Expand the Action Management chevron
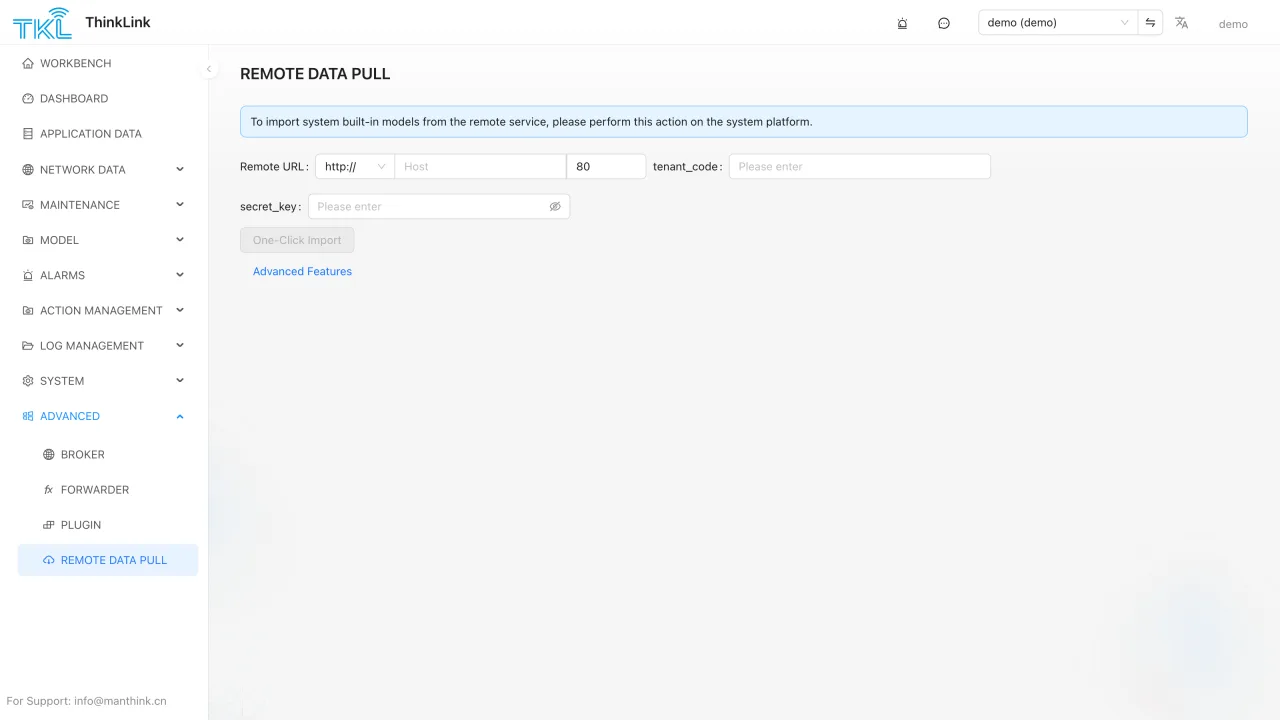 (x=180, y=310)
